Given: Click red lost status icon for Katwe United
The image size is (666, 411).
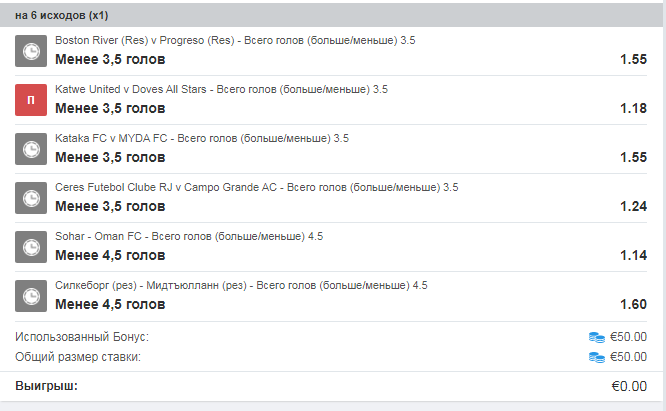Looking at the screenshot, I should coord(31,99).
